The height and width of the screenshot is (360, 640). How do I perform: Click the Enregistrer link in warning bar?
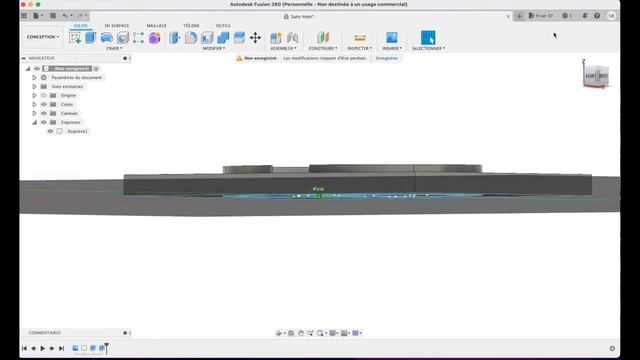tap(387, 58)
